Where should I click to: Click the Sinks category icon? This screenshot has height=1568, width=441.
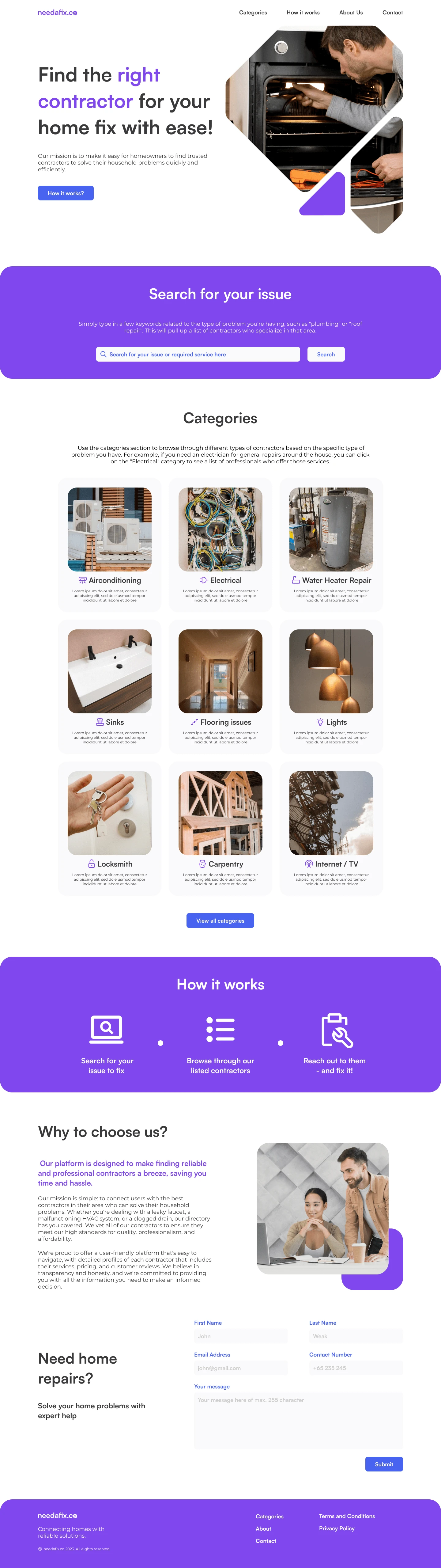tap(100, 722)
